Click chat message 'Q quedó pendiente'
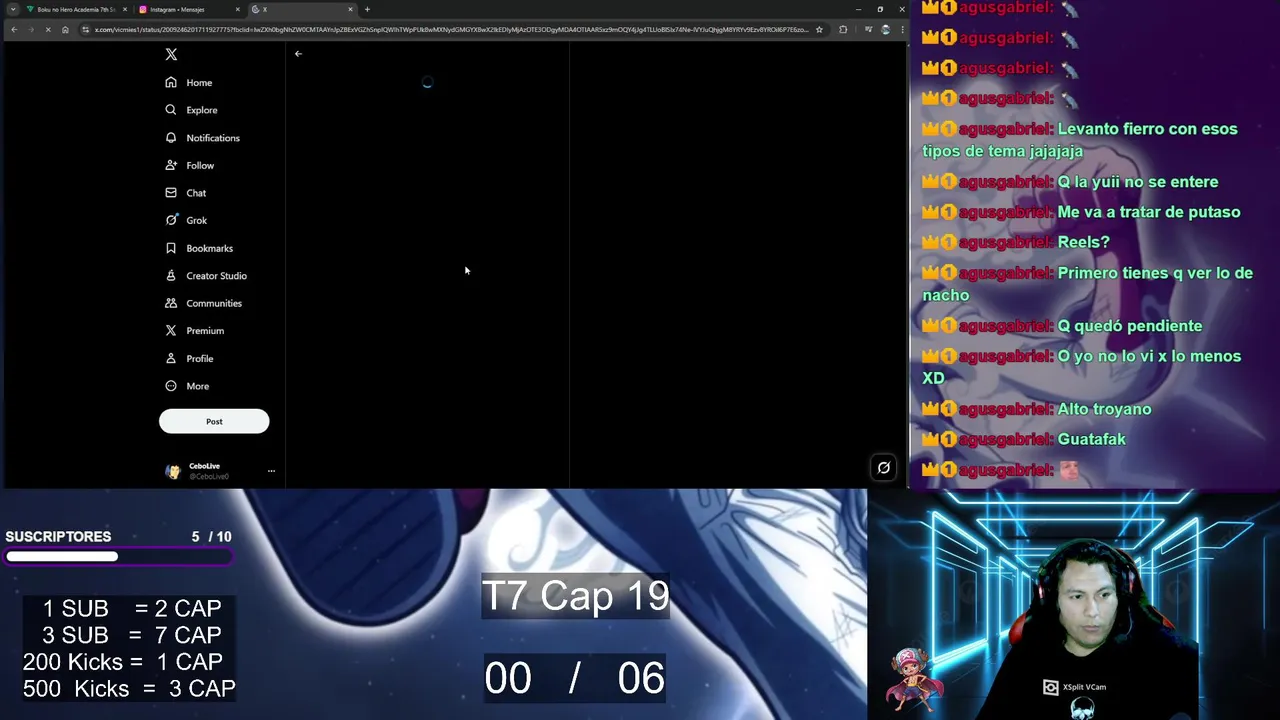This screenshot has height=720, width=1280. tap(1129, 326)
